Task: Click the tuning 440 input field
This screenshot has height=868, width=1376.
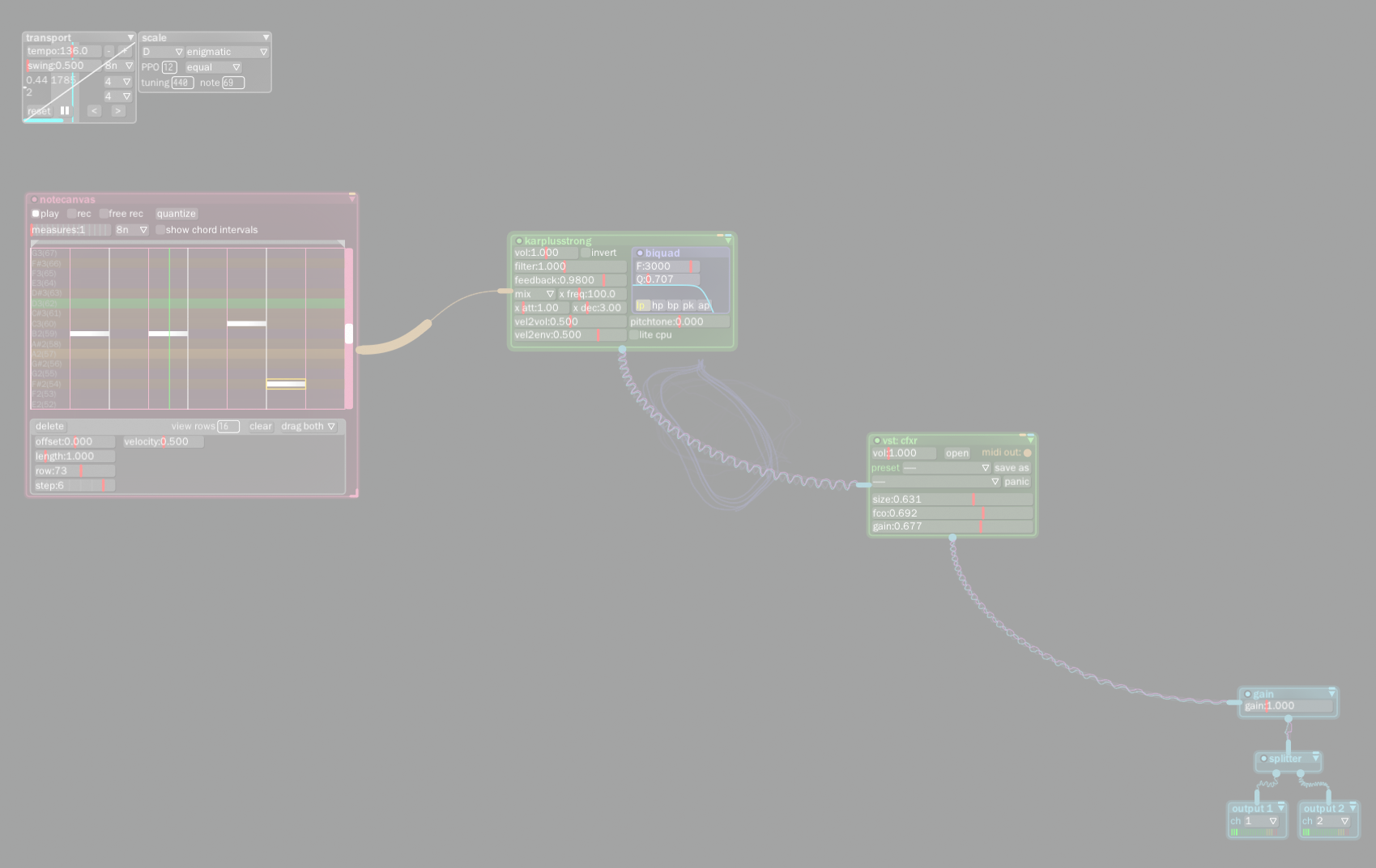Action: (x=182, y=83)
